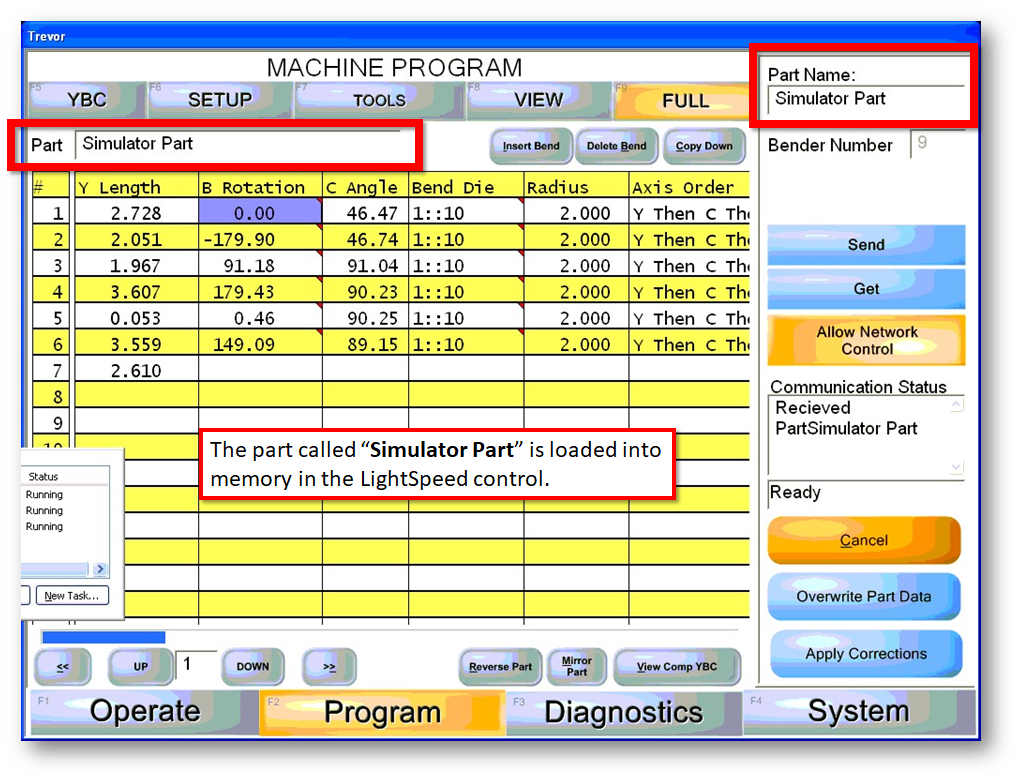Click Copy Down button
1023x783 pixels.
tap(704, 146)
